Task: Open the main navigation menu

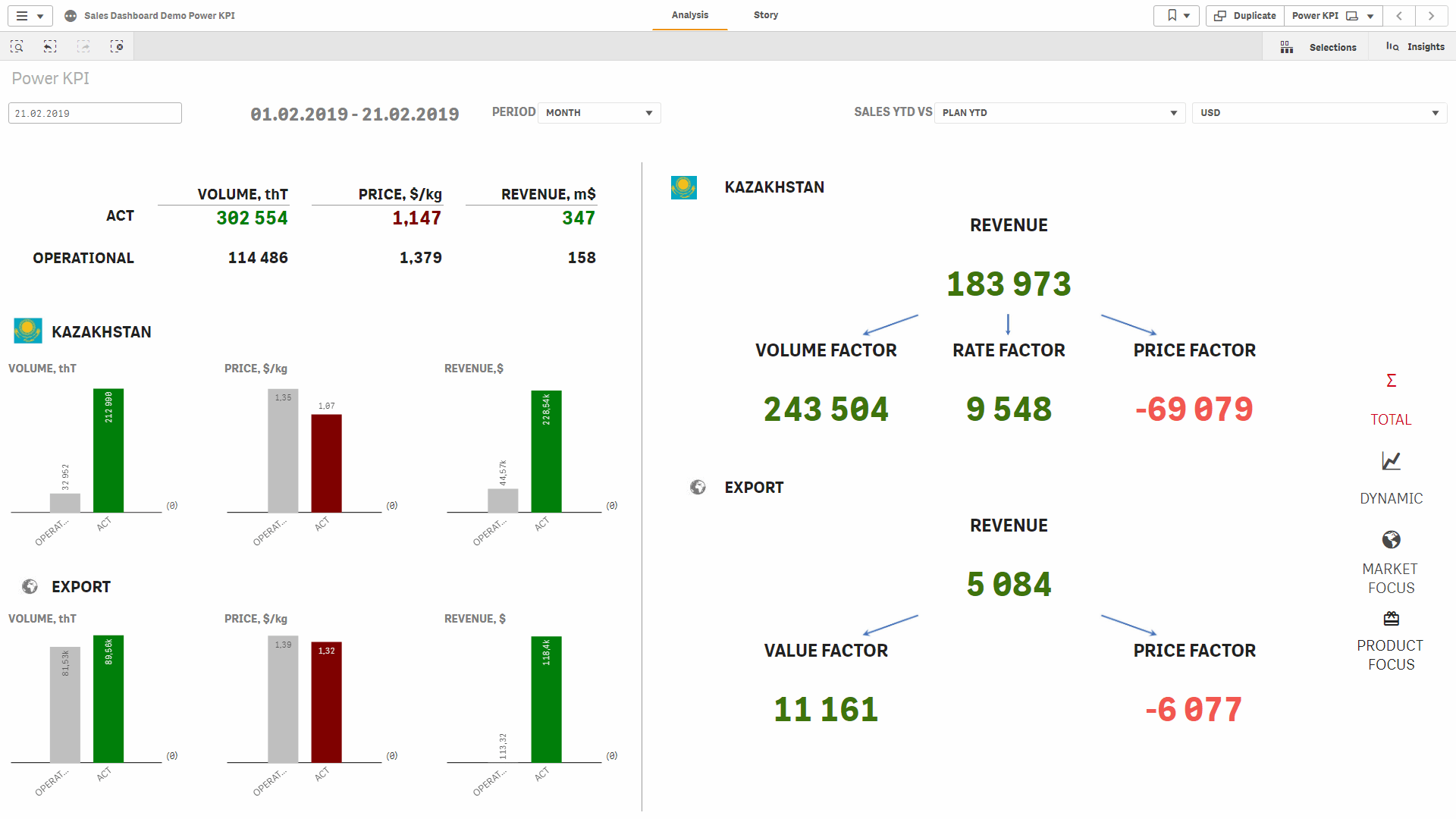Action: [30, 15]
